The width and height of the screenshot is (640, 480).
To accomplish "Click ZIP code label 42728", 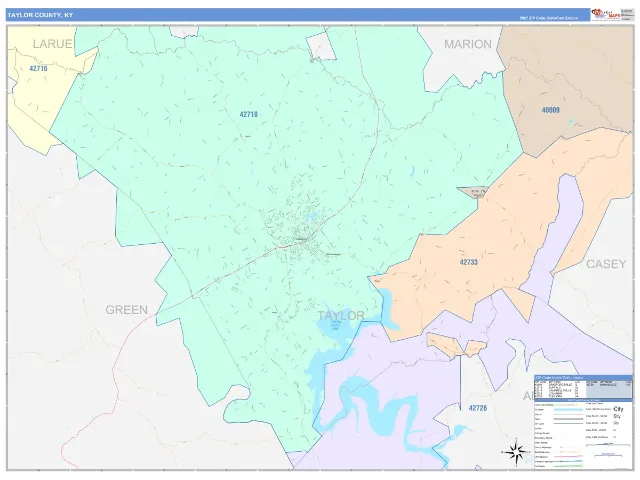I will (x=478, y=408).
